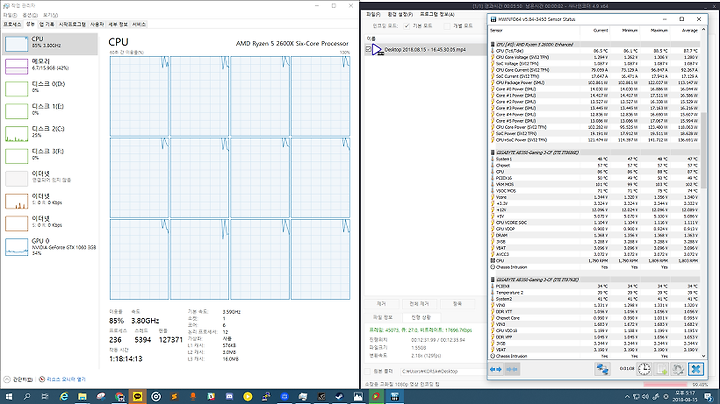Select Memory (메모리) in performance sidebar
The height and width of the screenshot is (404, 720).
pos(50,66)
